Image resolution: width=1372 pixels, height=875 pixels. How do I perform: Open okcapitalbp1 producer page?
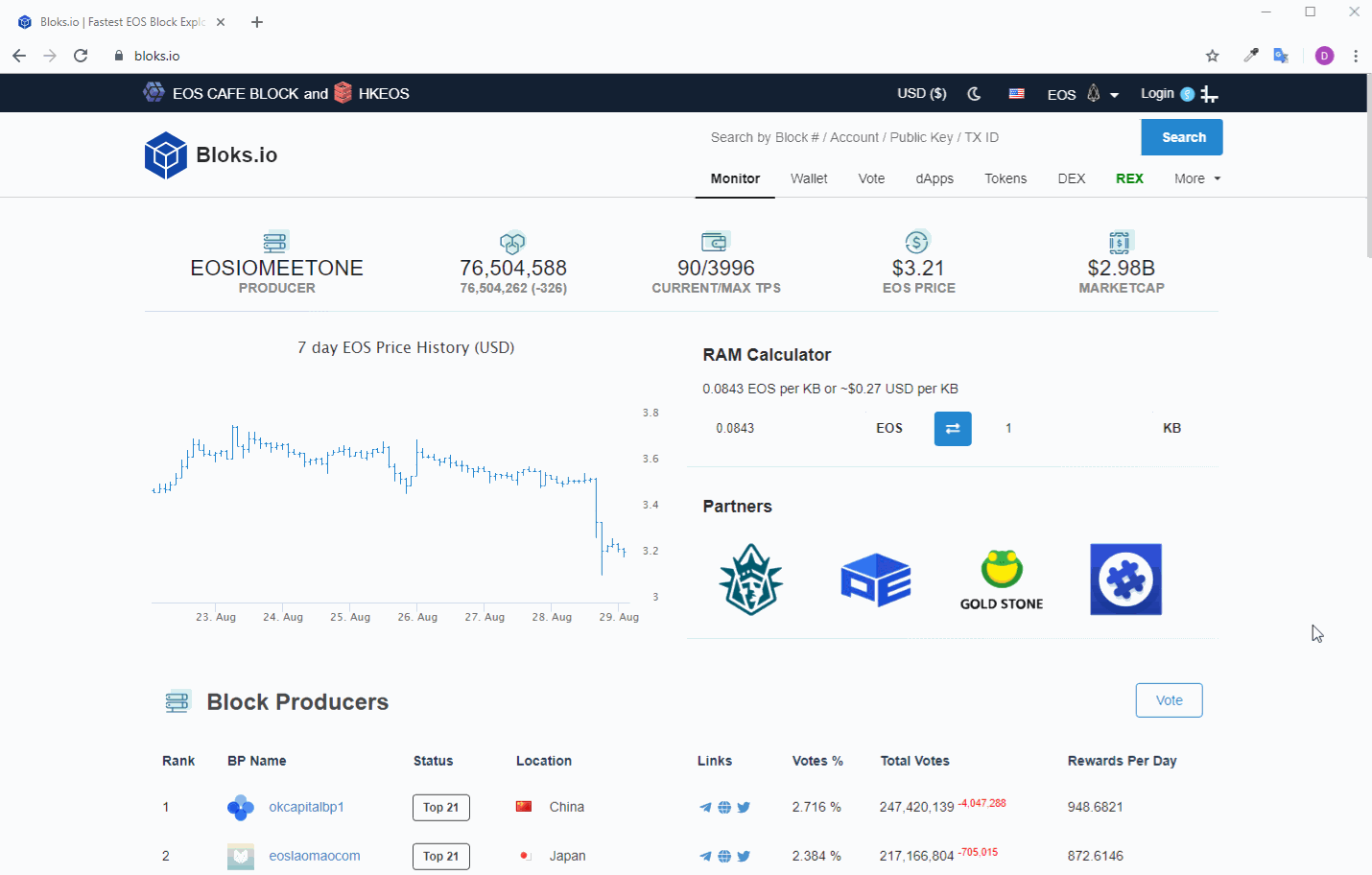click(x=306, y=807)
